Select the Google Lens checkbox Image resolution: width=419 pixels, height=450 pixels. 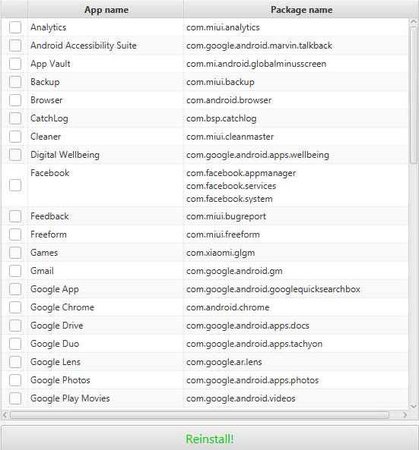15,362
